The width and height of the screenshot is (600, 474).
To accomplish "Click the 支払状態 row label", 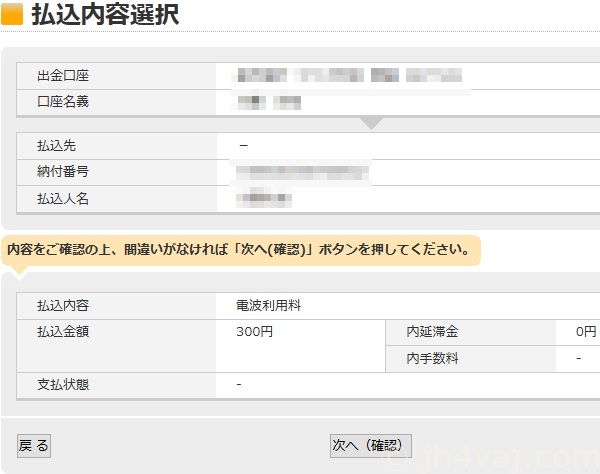I will tap(63, 384).
